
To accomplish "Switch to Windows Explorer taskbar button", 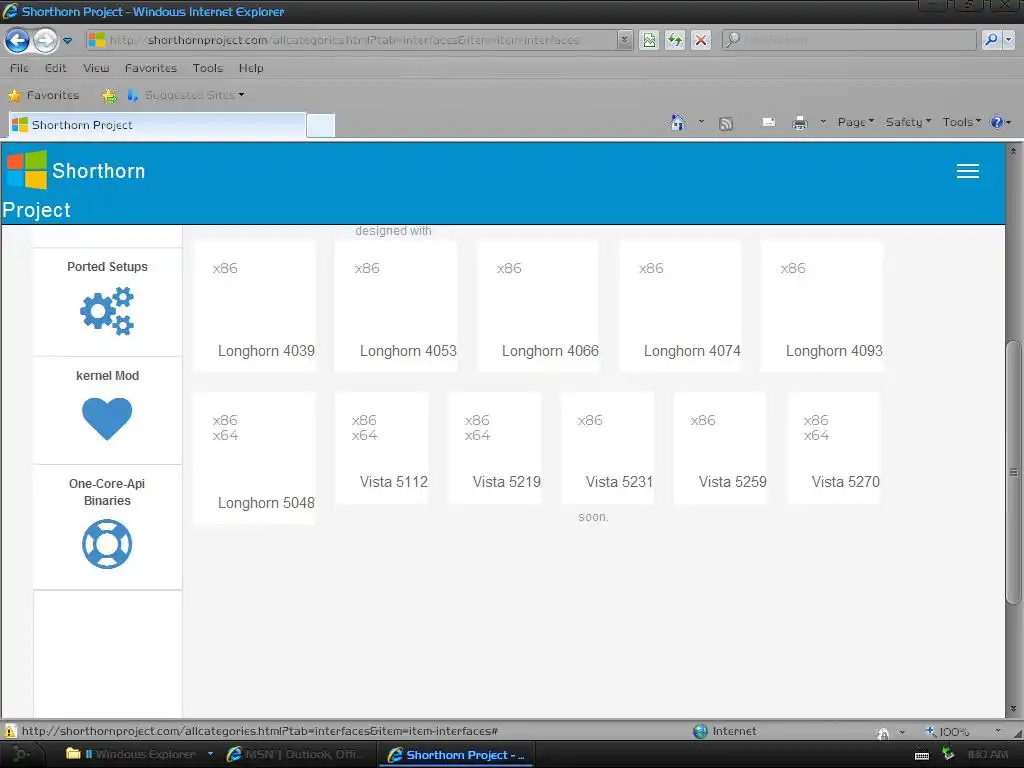I will pyautogui.click(x=138, y=754).
